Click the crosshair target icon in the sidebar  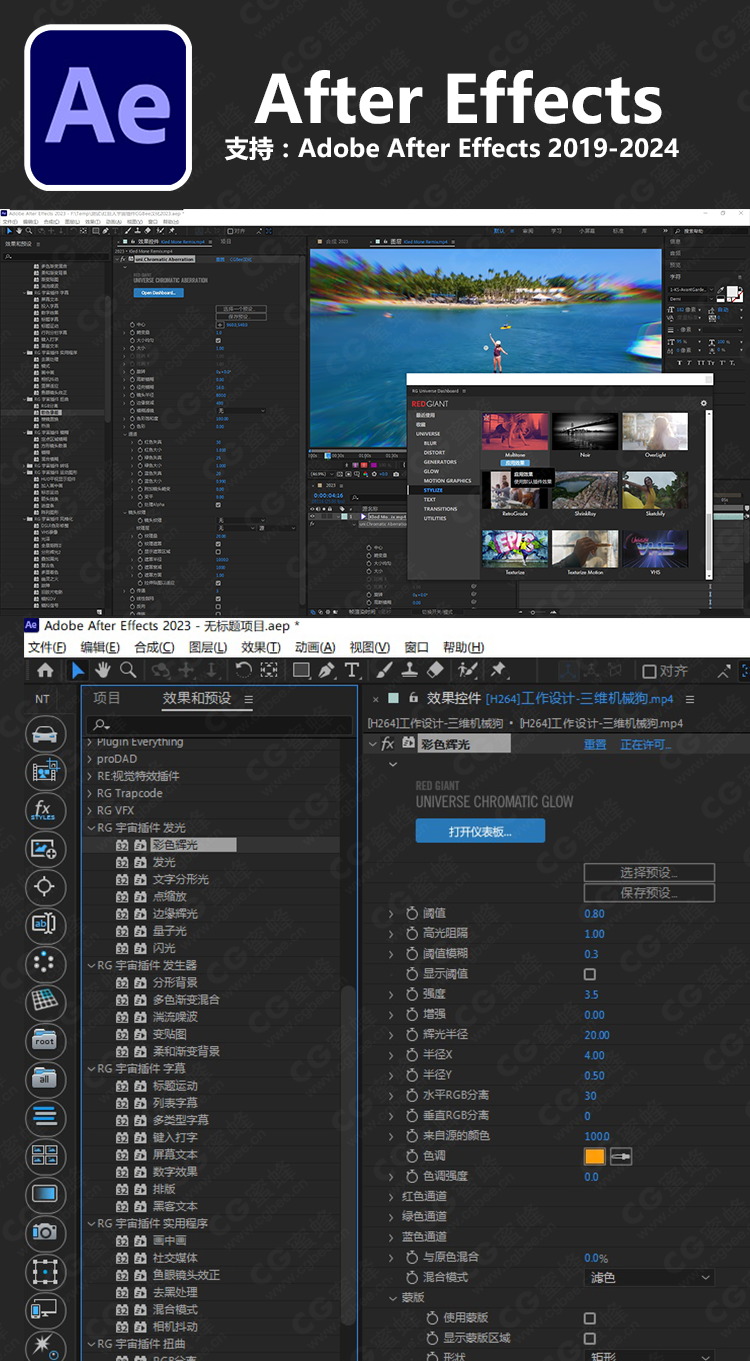click(x=43, y=887)
